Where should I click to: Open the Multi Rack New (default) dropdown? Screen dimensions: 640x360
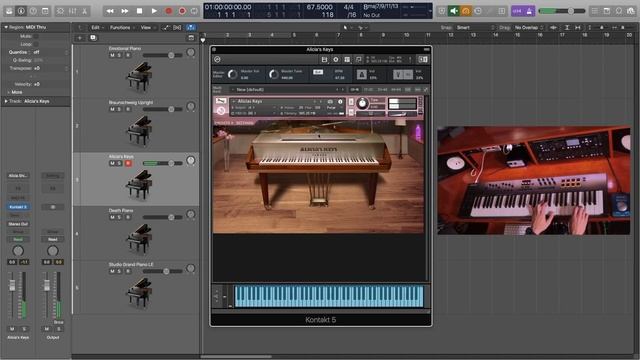point(287,89)
